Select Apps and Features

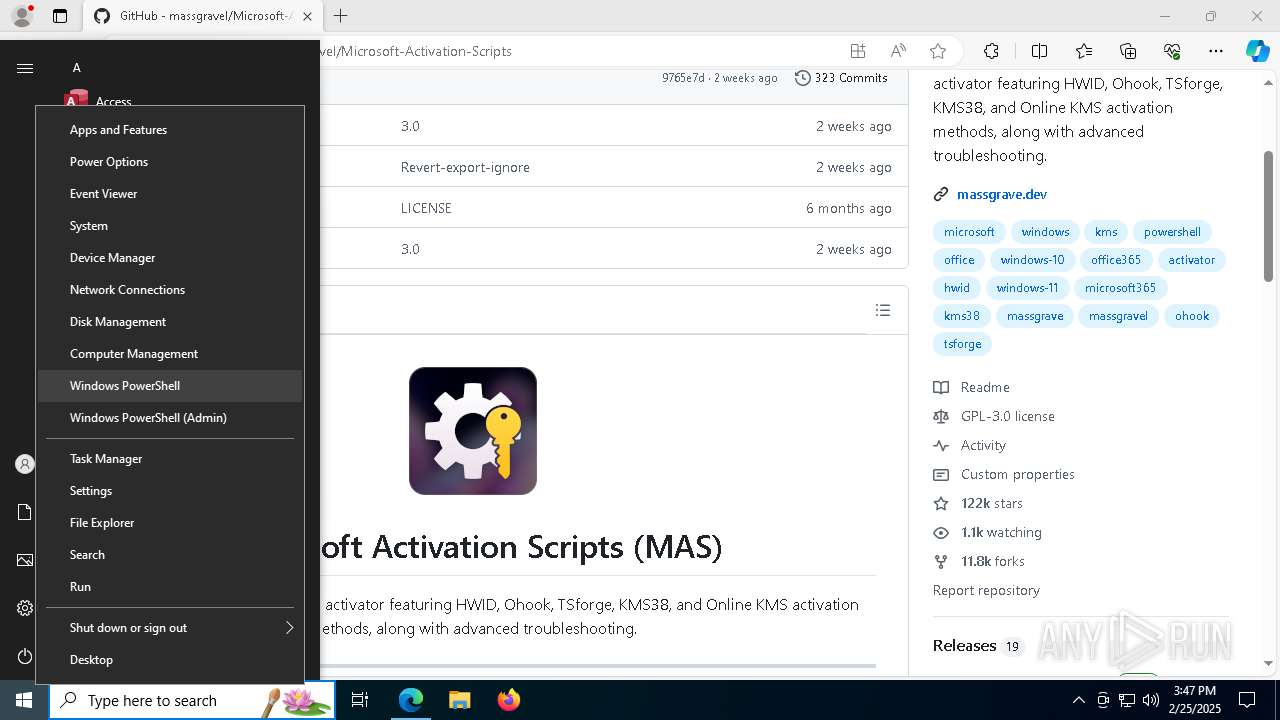[x=170, y=130]
